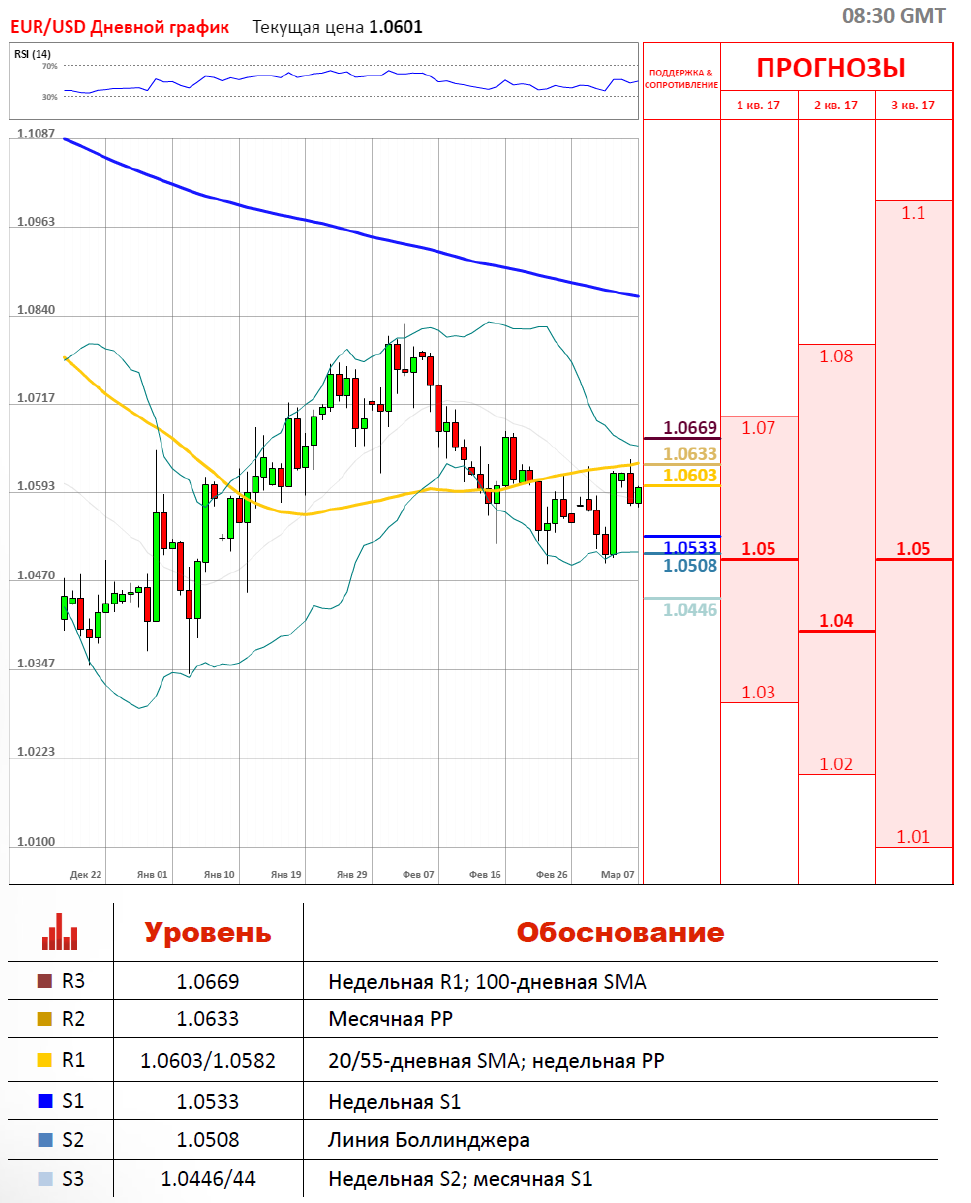Click the Обоснование column header
Image resolution: width=971 pixels, height=1203 pixels.
[620, 933]
